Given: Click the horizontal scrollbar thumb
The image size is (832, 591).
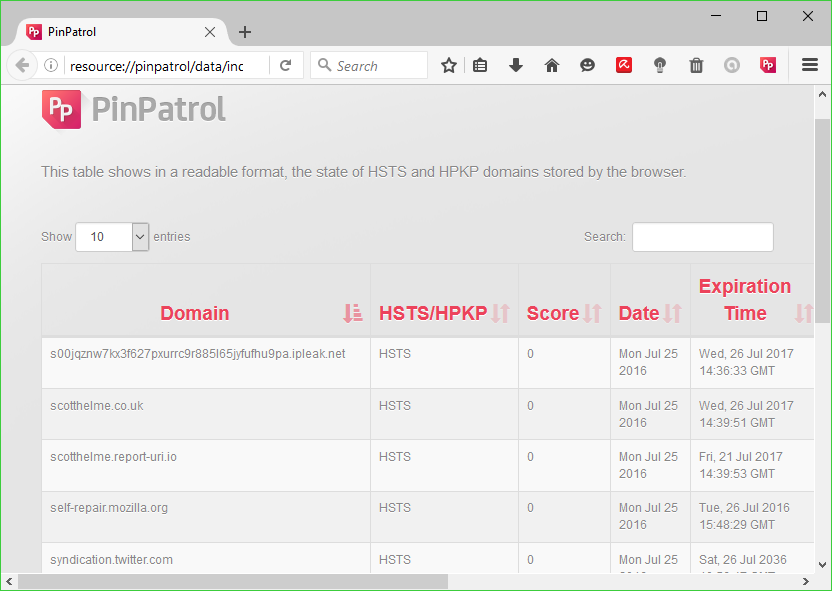Looking at the screenshot, I should [233, 581].
